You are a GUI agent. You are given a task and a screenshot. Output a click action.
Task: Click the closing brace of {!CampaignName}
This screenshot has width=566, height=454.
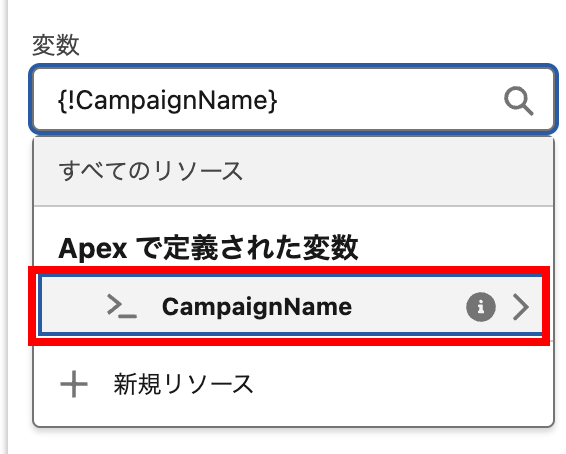pyautogui.click(x=273, y=101)
